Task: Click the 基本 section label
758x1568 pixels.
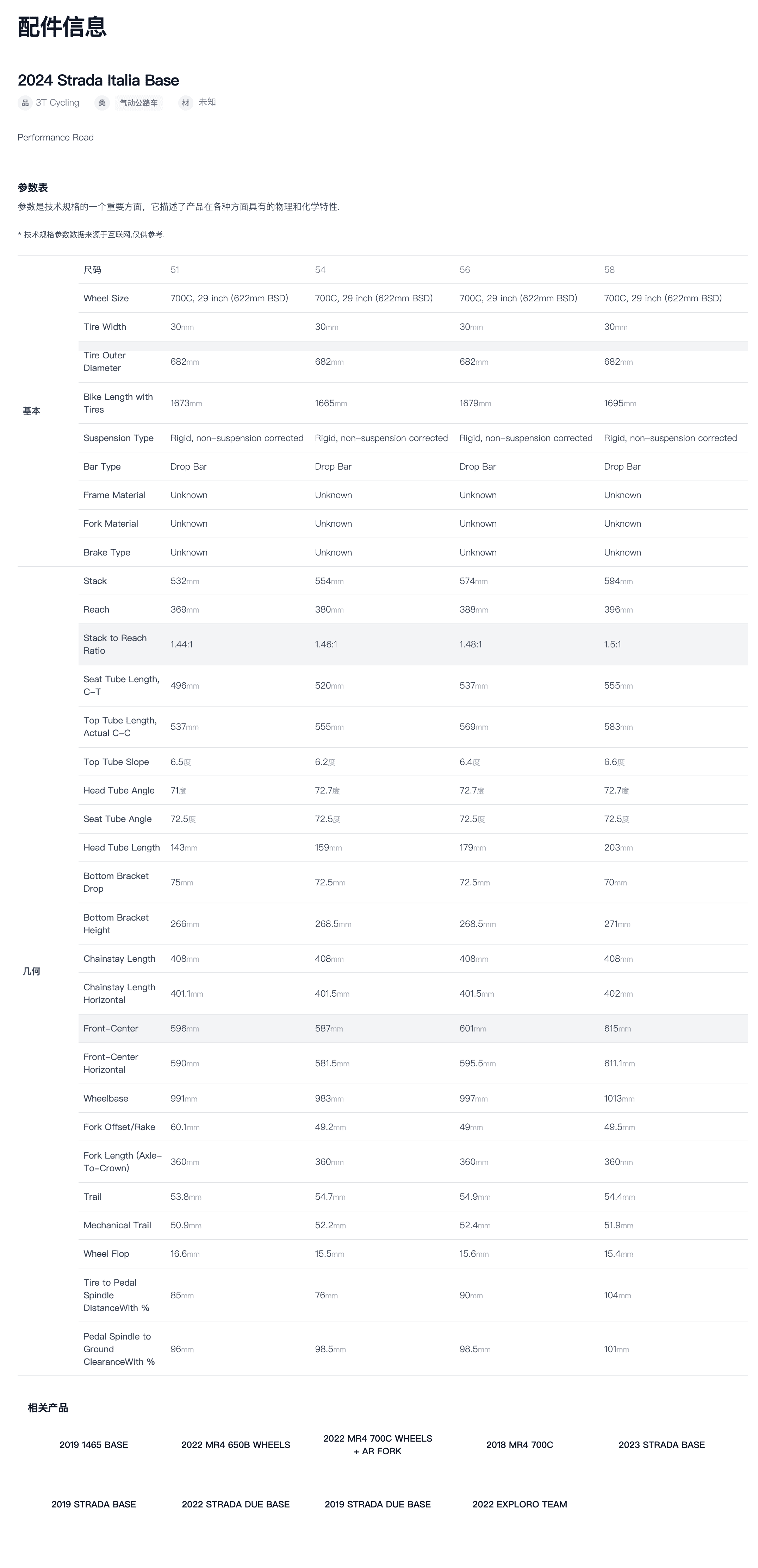Action: [x=32, y=411]
